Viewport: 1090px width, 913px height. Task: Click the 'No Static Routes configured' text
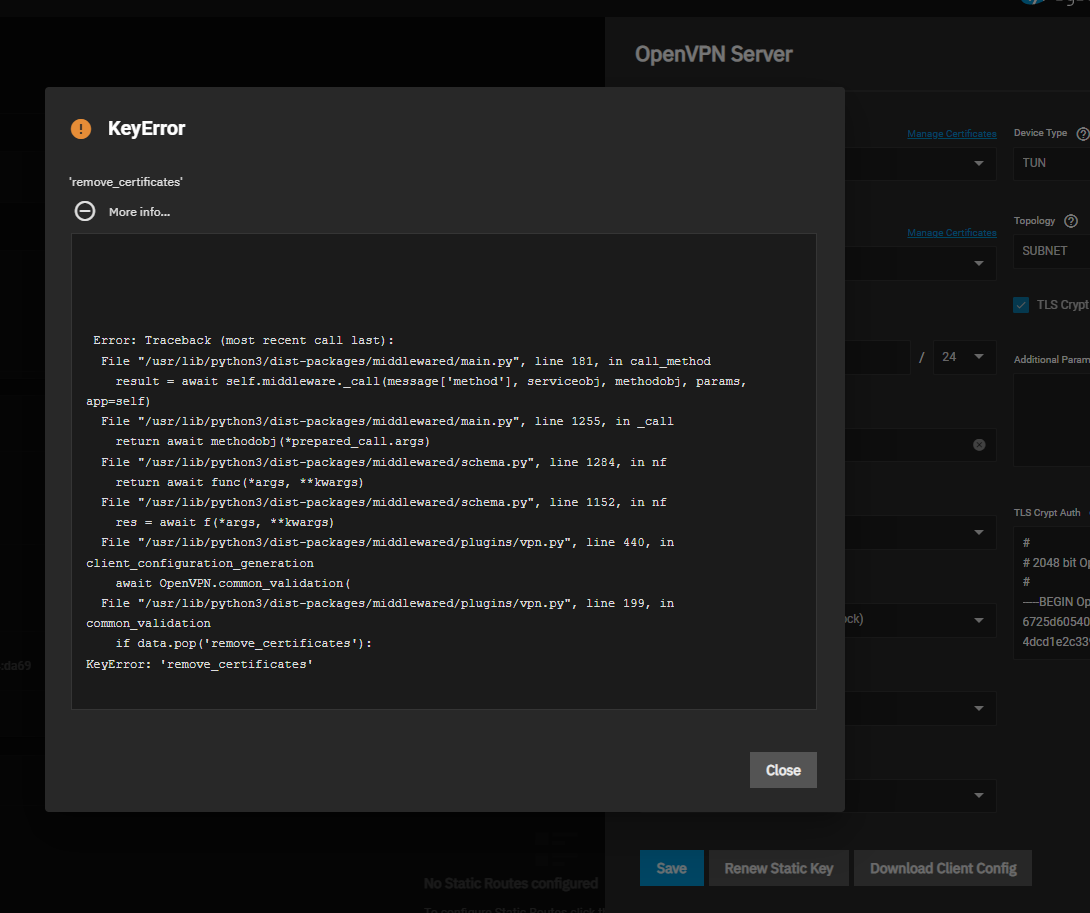click(x=511, y=883)
